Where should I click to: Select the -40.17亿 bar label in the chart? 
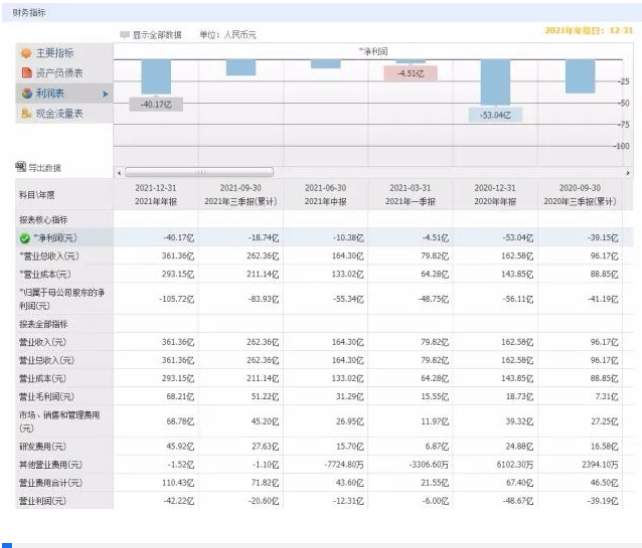[x=155, y=103]
